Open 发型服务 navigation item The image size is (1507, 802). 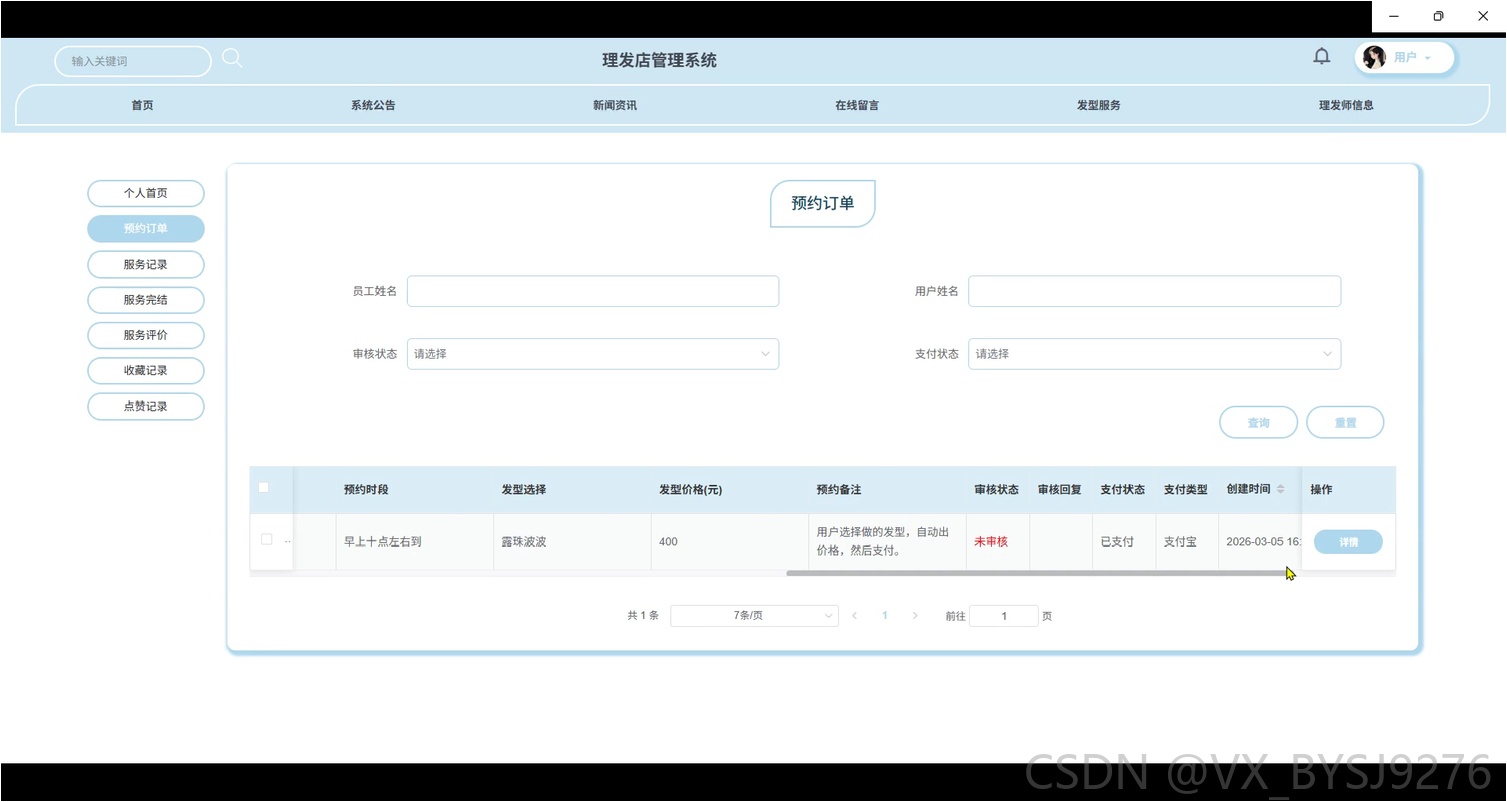1099,105
